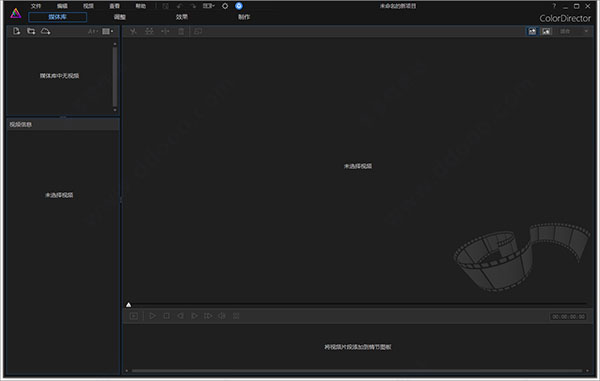This screenshot has width=600, height=381.
Task: Click the 视频信息 (Video info) panel header
Action: [63, 124]
